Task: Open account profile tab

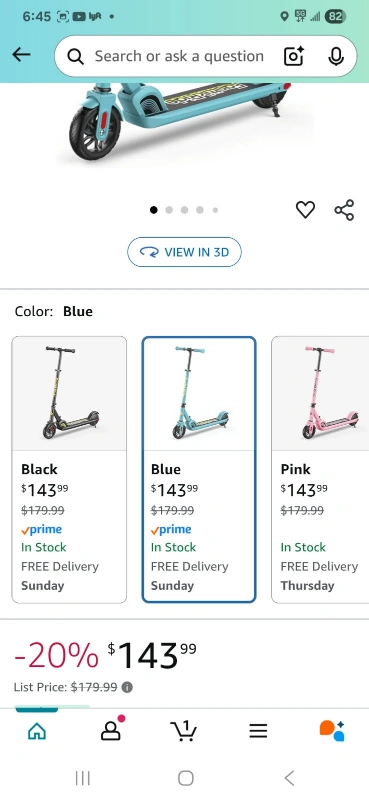Action: click(x=111, y=730)
